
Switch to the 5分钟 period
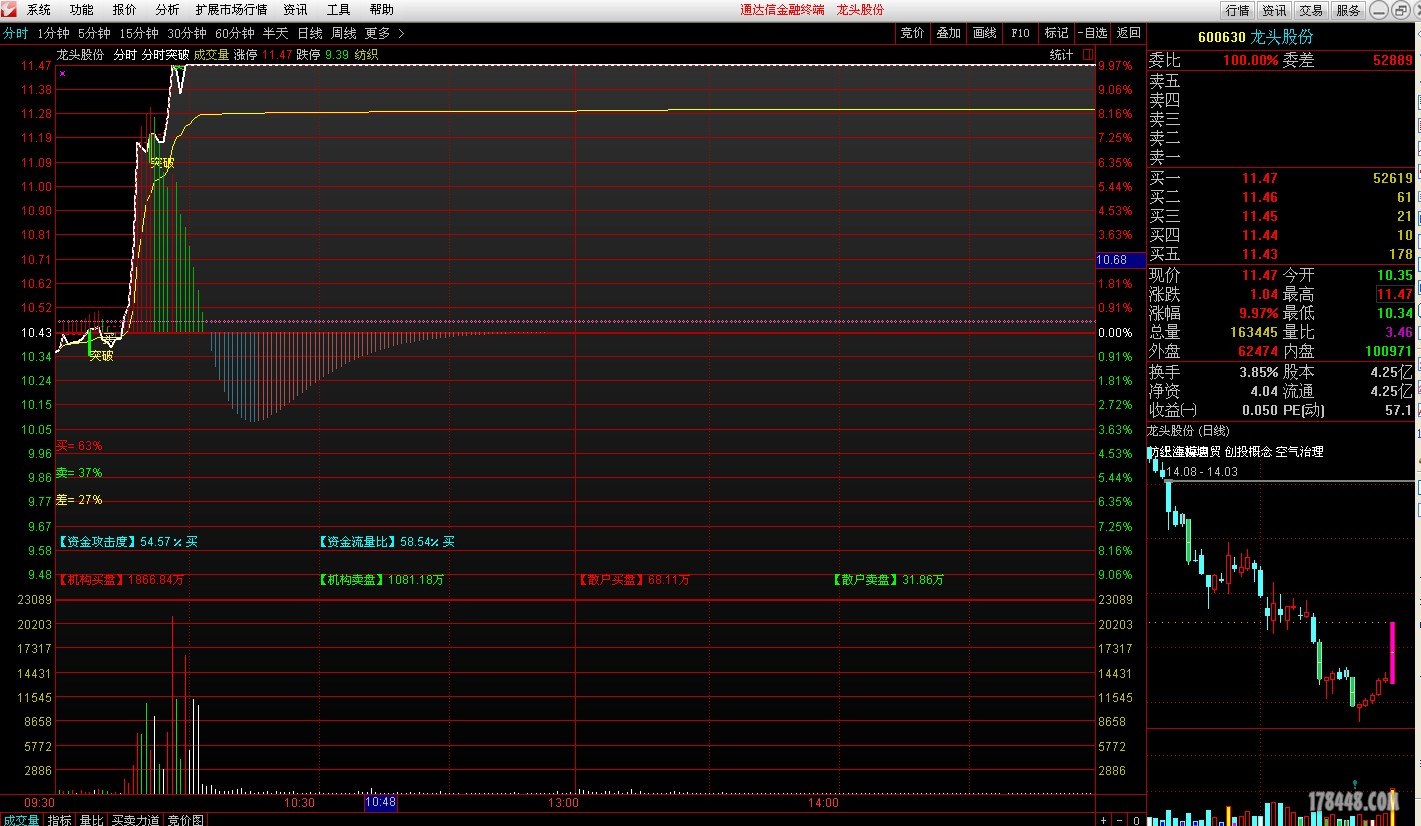[x=94, y=33]
